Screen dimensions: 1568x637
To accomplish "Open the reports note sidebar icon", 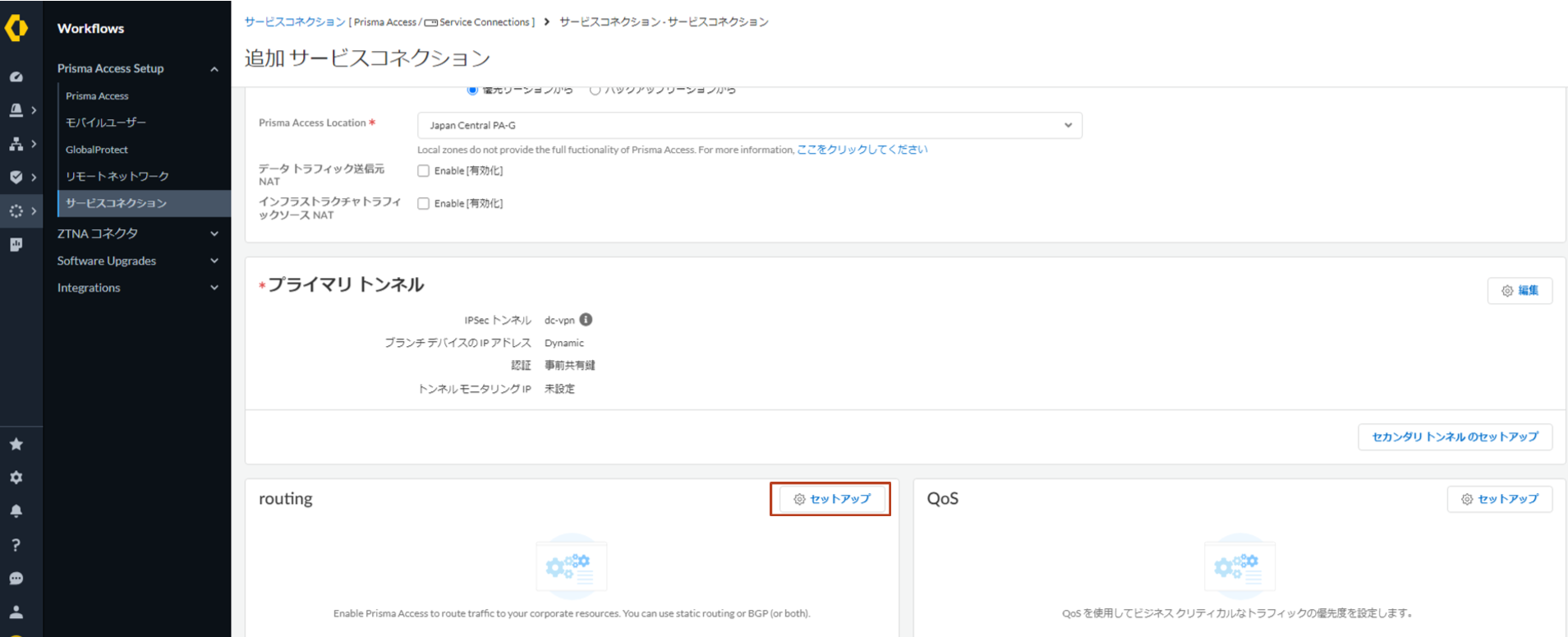I will click(16, 244).
